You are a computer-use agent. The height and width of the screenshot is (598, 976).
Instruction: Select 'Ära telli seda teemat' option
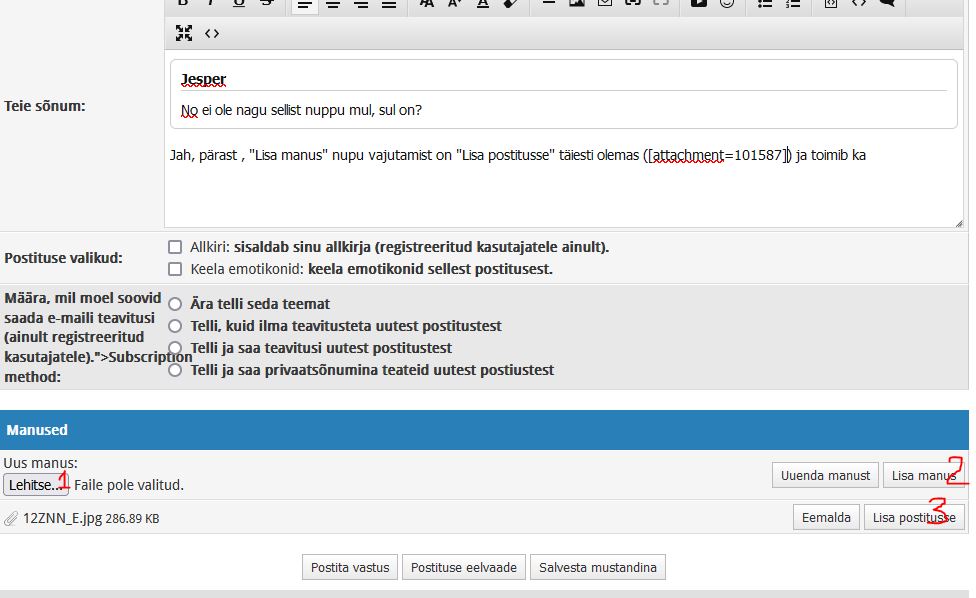tap(176, 304)
